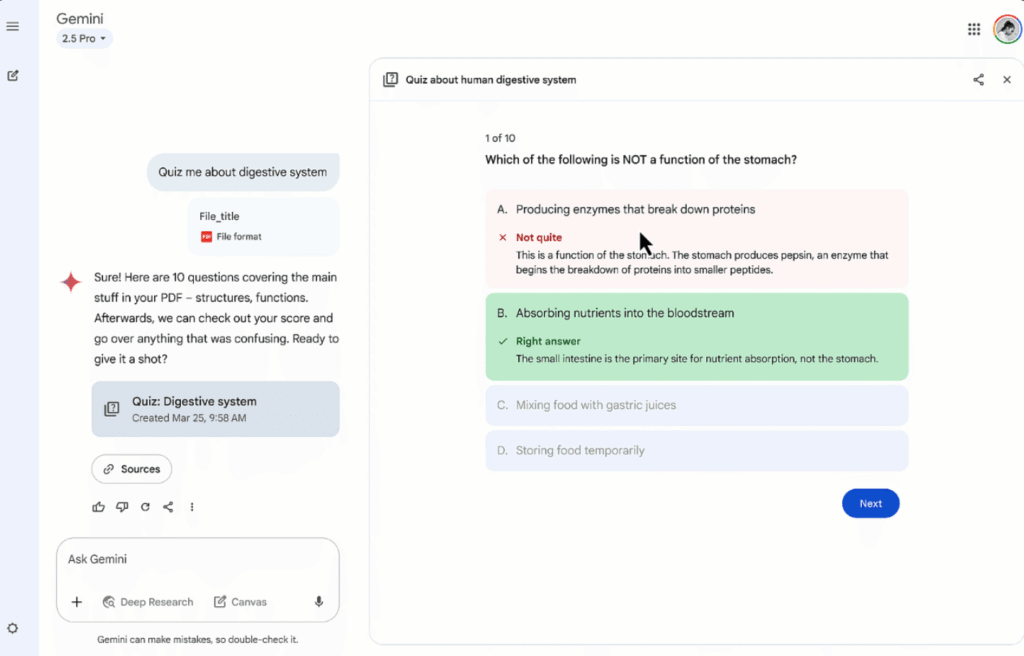Choose answer C mixing food with gastric juices
This screenshot has height=656, width=1024.
(x=697, y=405)
